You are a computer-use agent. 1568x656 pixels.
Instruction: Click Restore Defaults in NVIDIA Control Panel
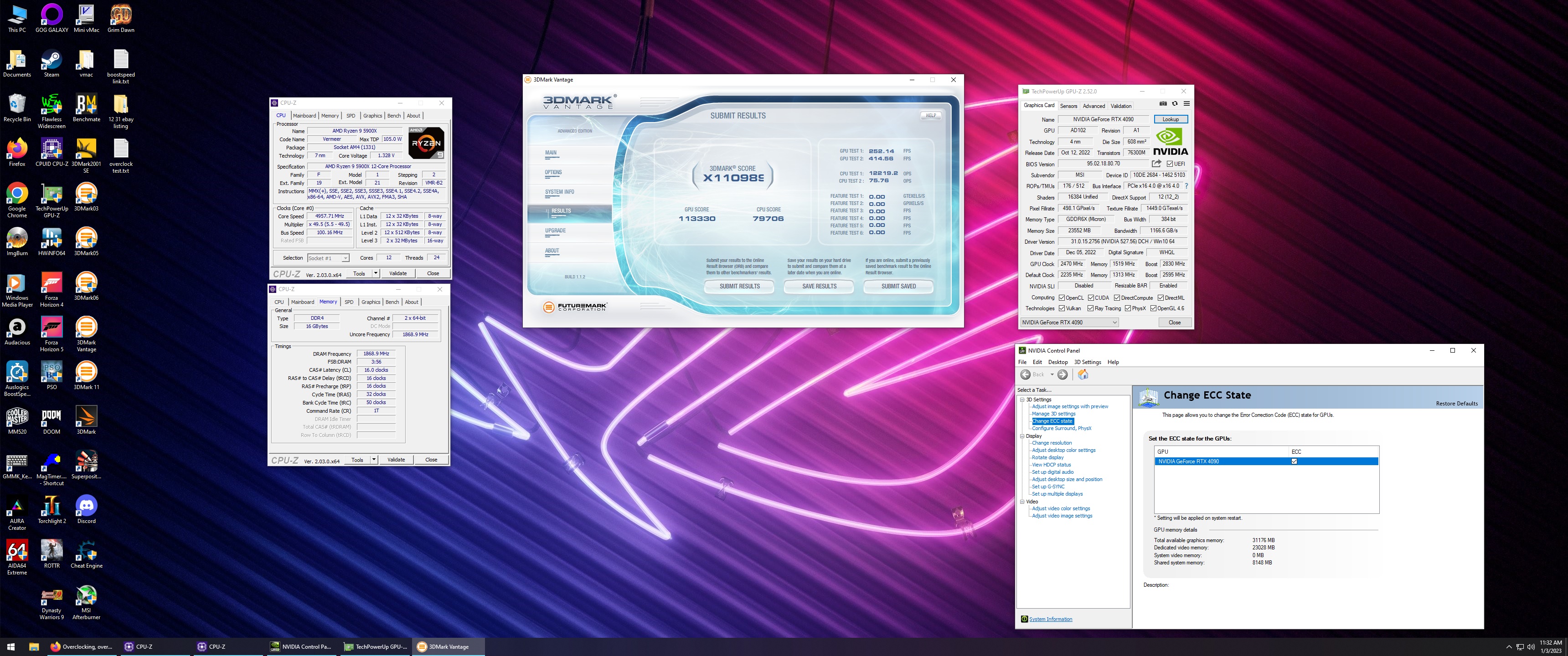coord(1457,404)
